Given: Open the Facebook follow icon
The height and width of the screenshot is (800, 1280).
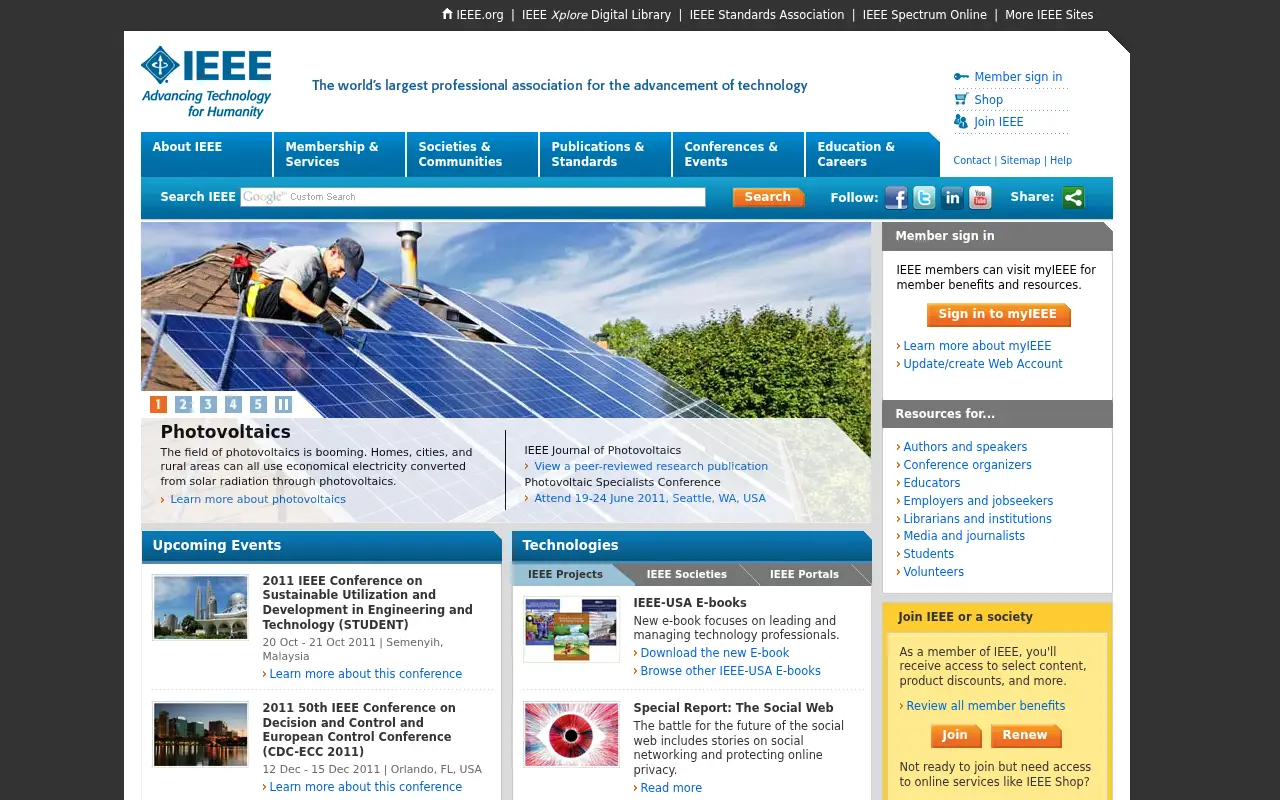Looking at the screenshot, I should pos(896,198).
